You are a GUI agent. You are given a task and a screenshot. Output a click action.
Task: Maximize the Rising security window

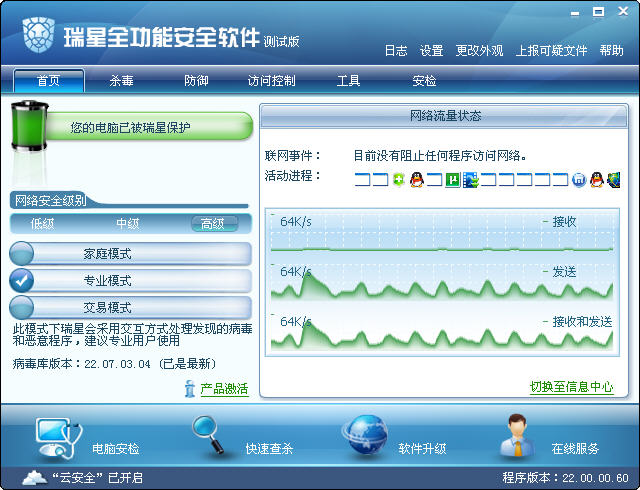(x=598, y=12)
